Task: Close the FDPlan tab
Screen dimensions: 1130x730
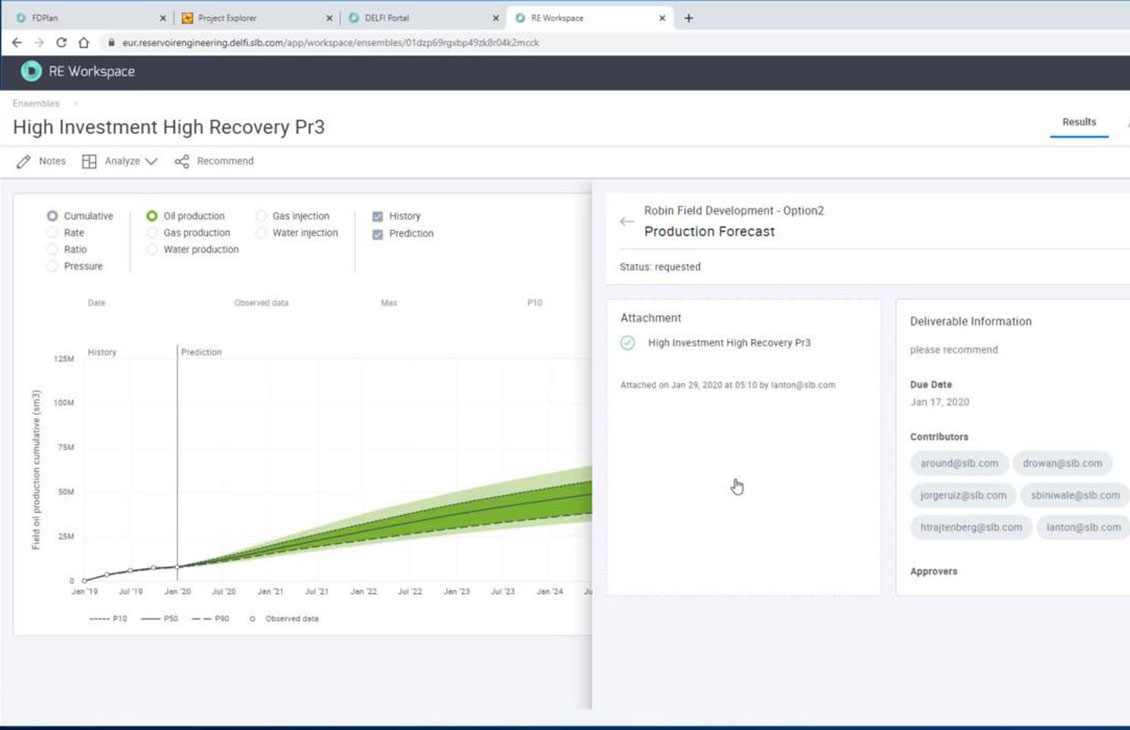Action: (x=163, y=18)
